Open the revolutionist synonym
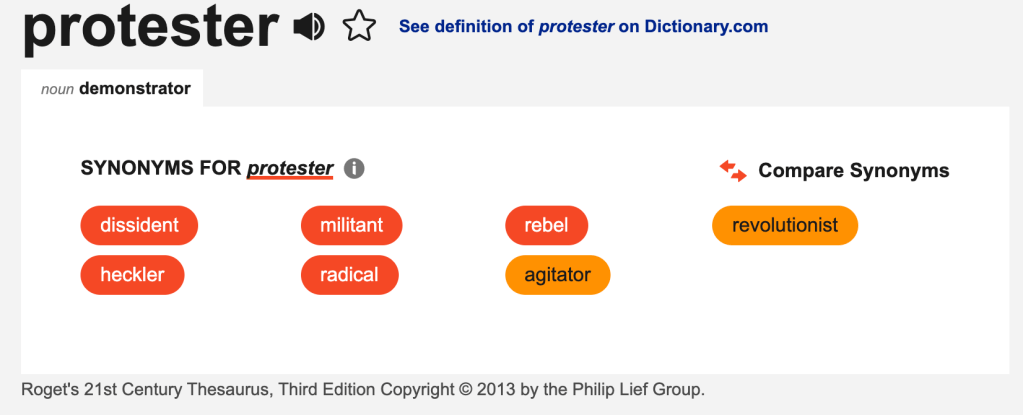Image resolution: width=1023 pixels, height=415 pixels. click(x=784, y=225)
